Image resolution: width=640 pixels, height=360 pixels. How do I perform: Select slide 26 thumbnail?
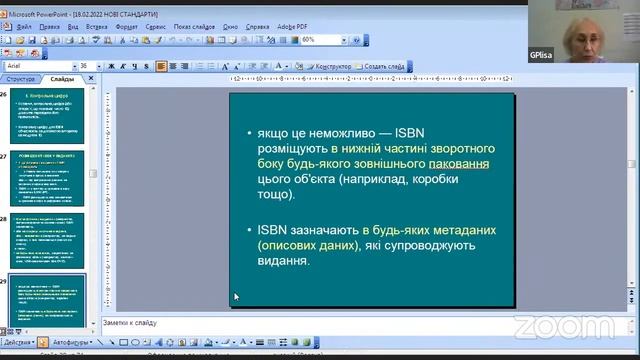click(47, 116)
